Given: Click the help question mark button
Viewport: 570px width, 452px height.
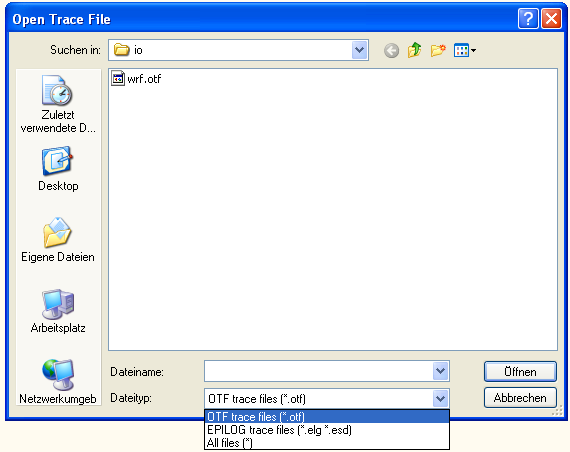Looking at the screenshot, I should [x=528, y=18].
